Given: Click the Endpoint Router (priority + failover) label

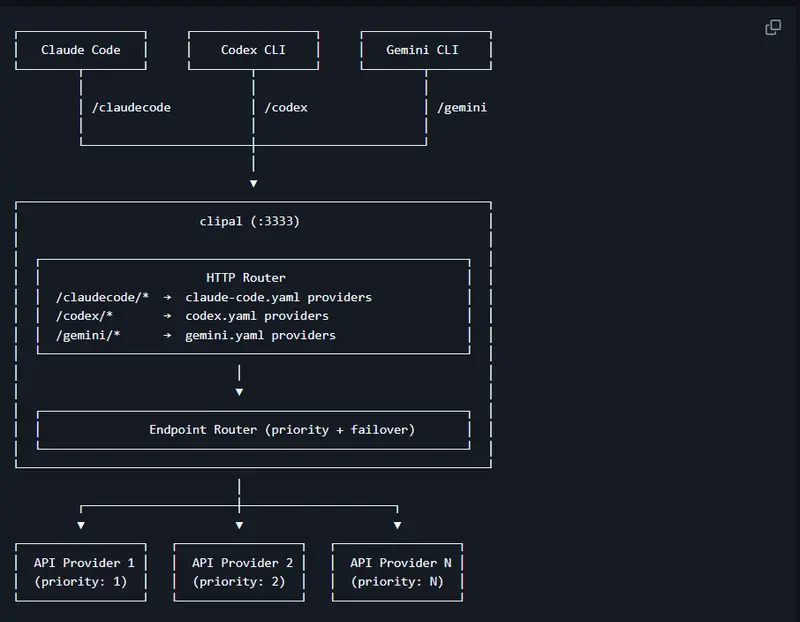Looking at the screenshot, I should point(282,430).
